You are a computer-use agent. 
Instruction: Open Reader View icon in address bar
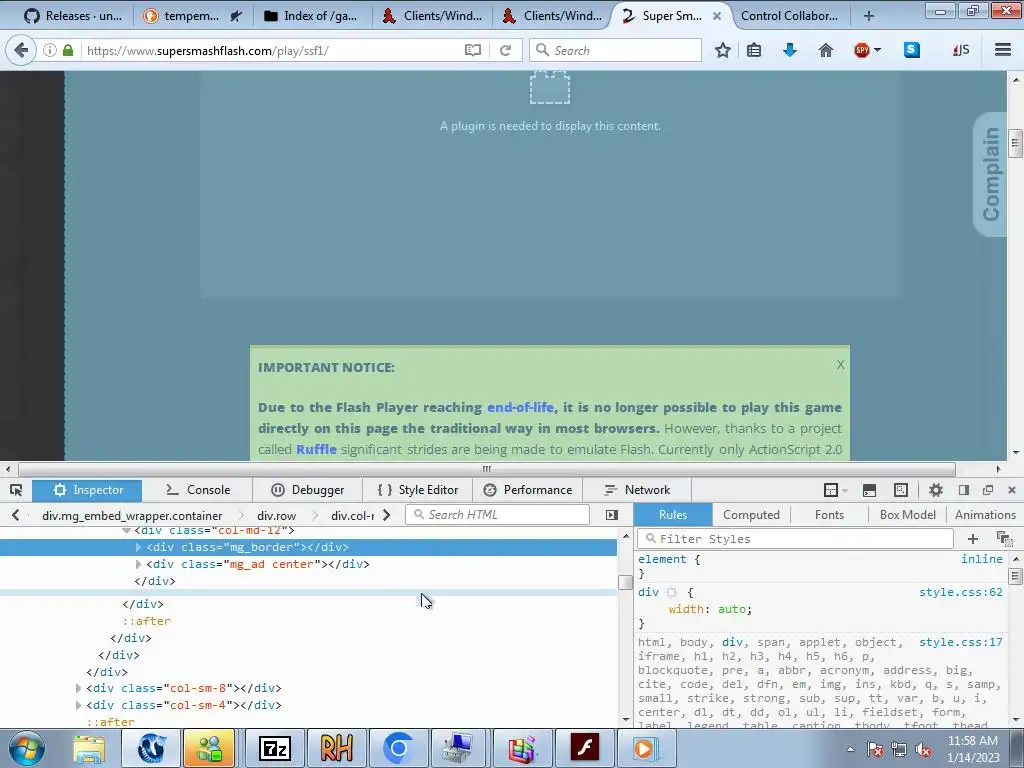(473, 50)
